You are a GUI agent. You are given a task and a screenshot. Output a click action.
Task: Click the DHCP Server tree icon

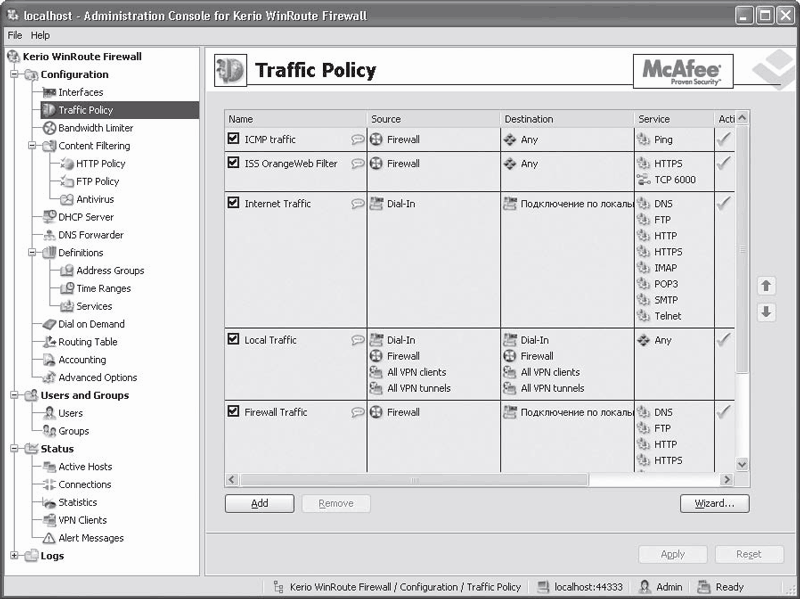[49, 217]
